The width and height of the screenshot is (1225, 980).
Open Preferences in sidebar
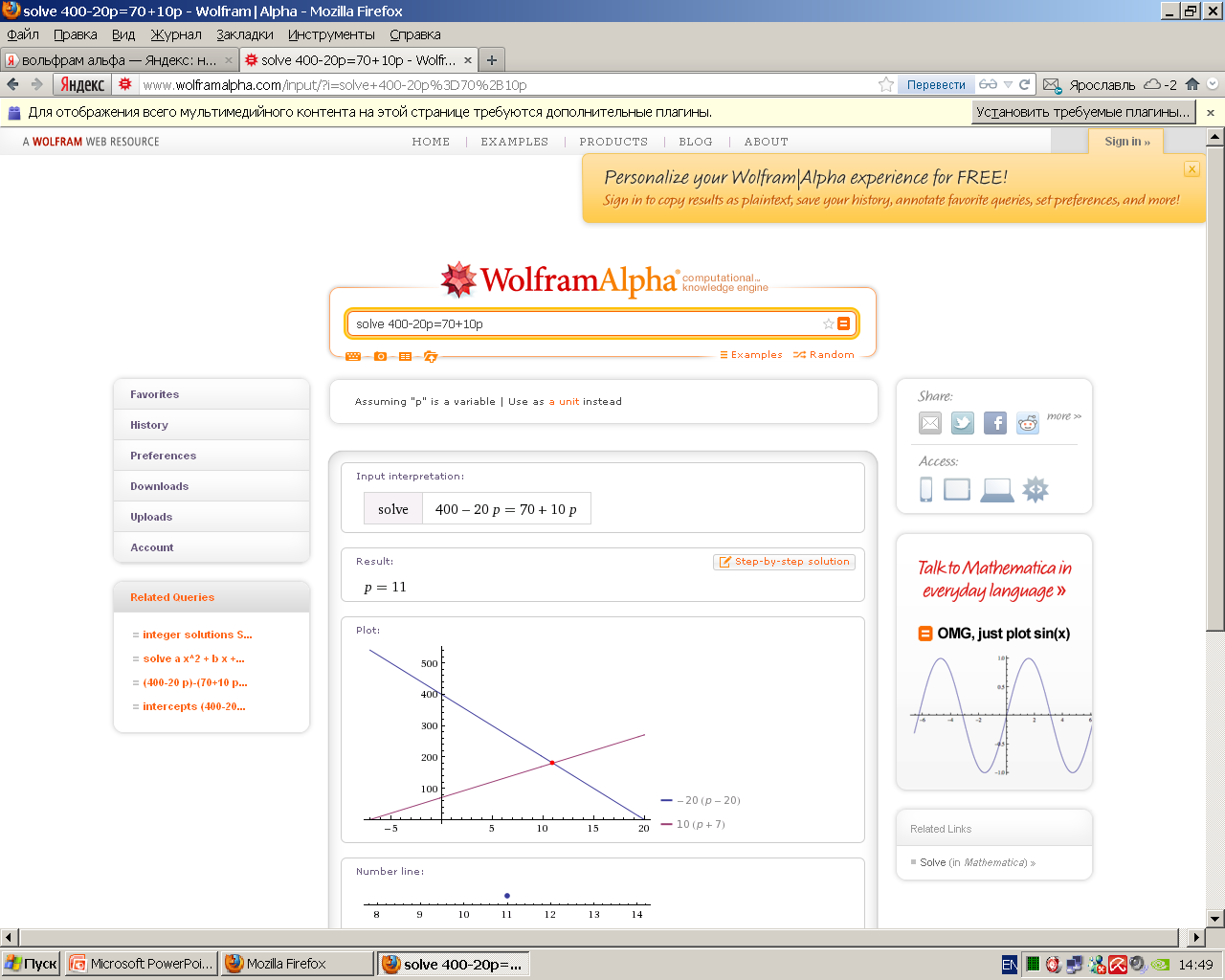[x=212, y=456]
